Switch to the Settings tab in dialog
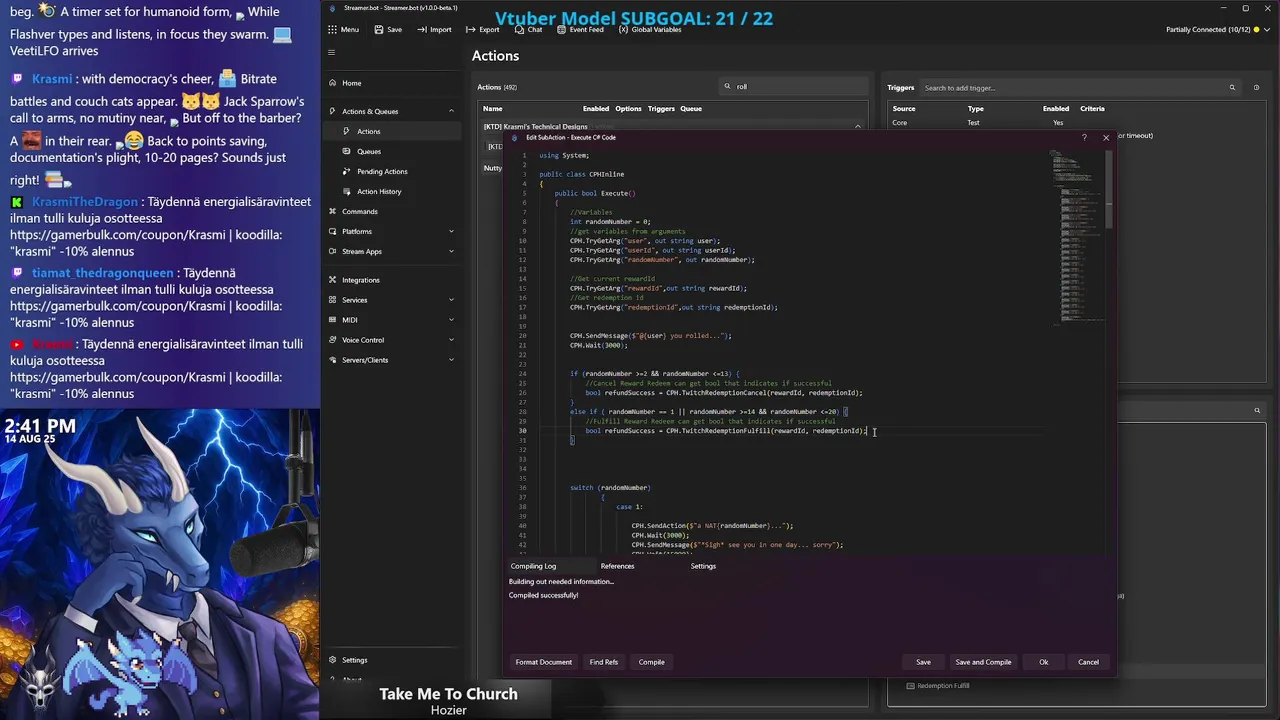Viewport: 1280px width, 720px height. [x=703, y=566]
